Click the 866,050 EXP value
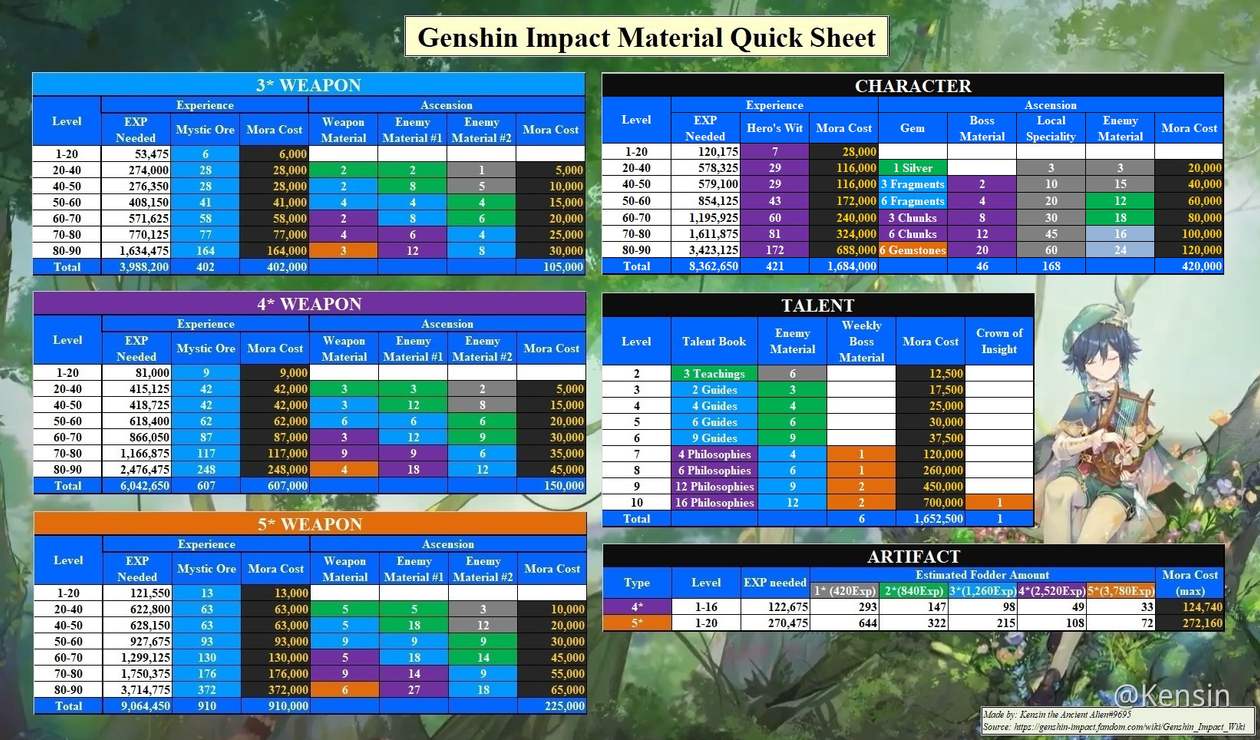Screen dimensions: 1260x740 [x=136, y=437]
